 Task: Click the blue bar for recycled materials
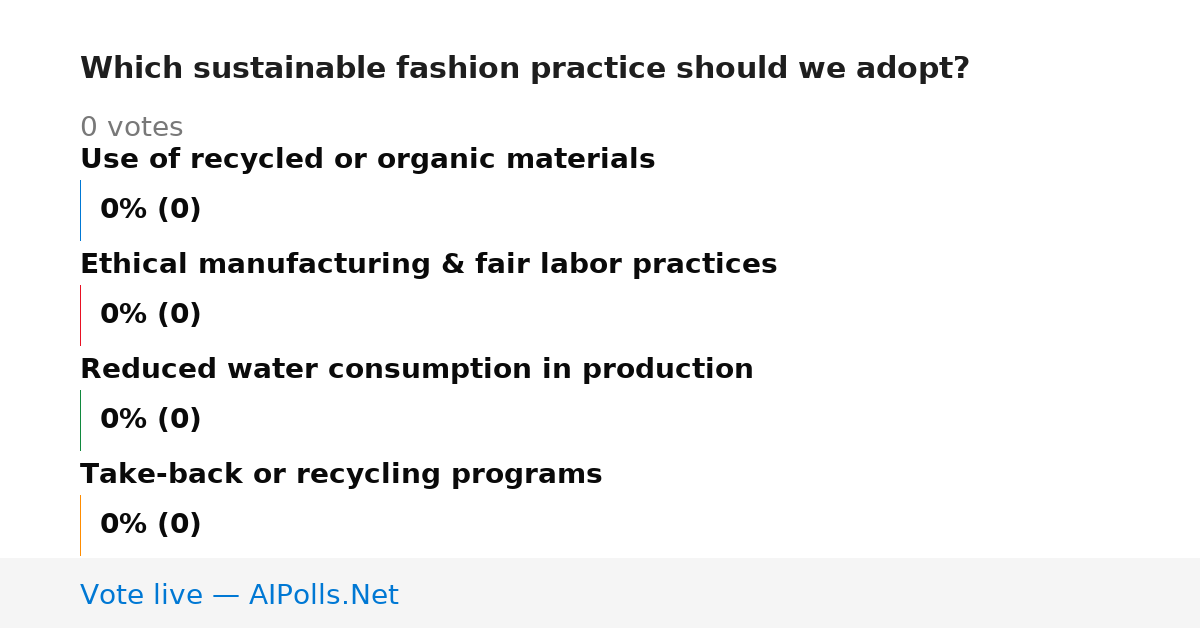(x=80, y=210)
